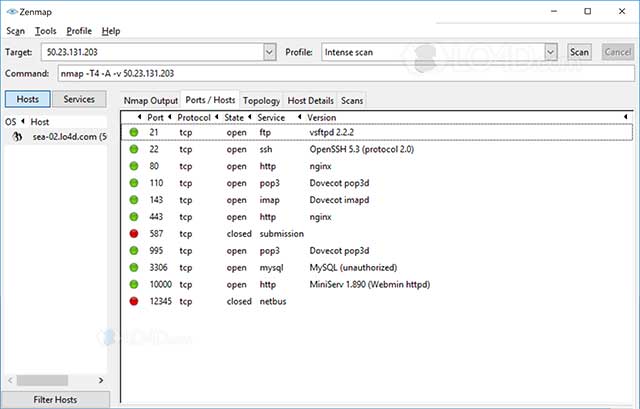This screenshot has width=640, height=409.
Task: Click the red closed status icon for port 587
Action: pos(133,234)
